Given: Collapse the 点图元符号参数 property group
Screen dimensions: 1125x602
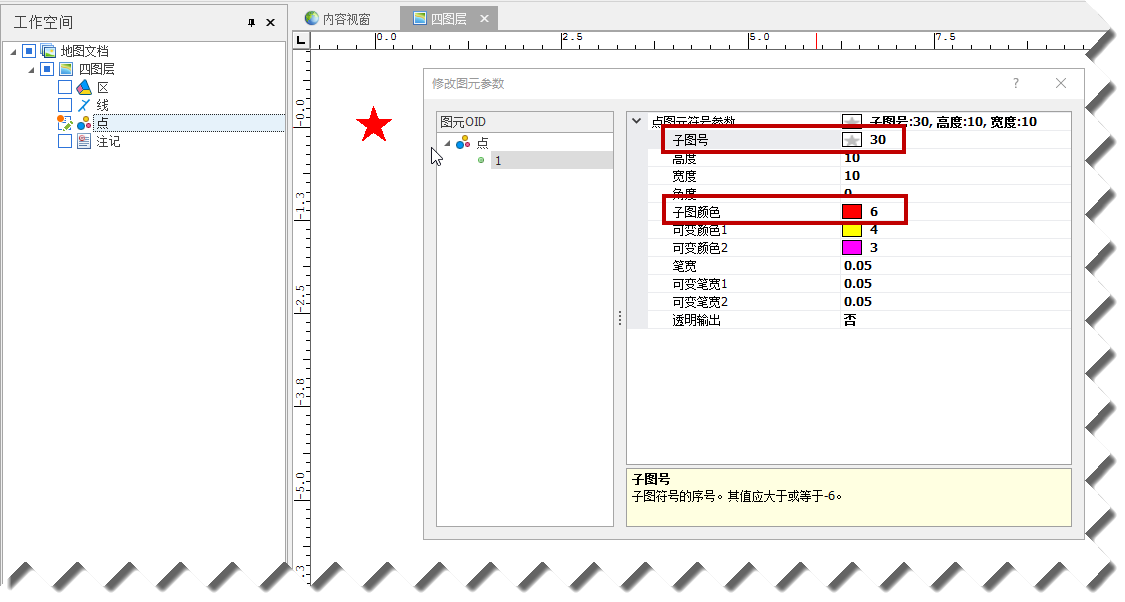Looking at the screenshot, I should point(637,121).
